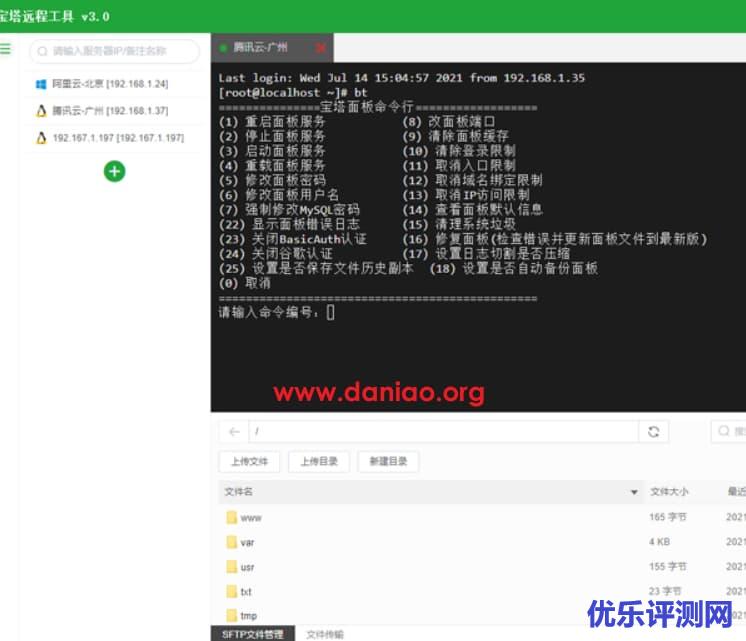Toggle the sort arrow in file name header
The width and height of the screenshot is (746, 641).
tap(634, 492)
